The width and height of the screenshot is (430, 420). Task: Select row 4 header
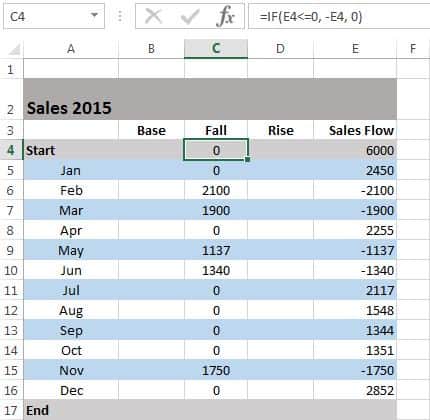coord(11,150)
